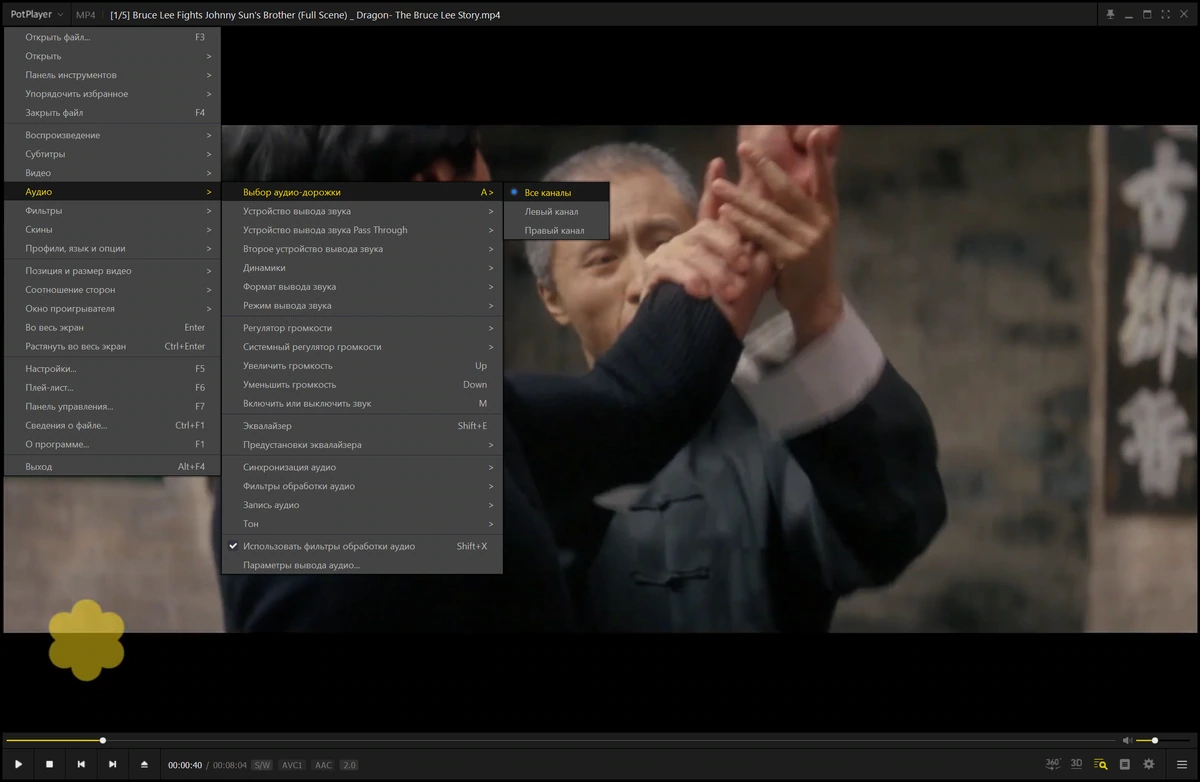This screenshot has width=1200, height=782.
Task: Choose 'Выход' to exit player
Action: coord(112,467)
